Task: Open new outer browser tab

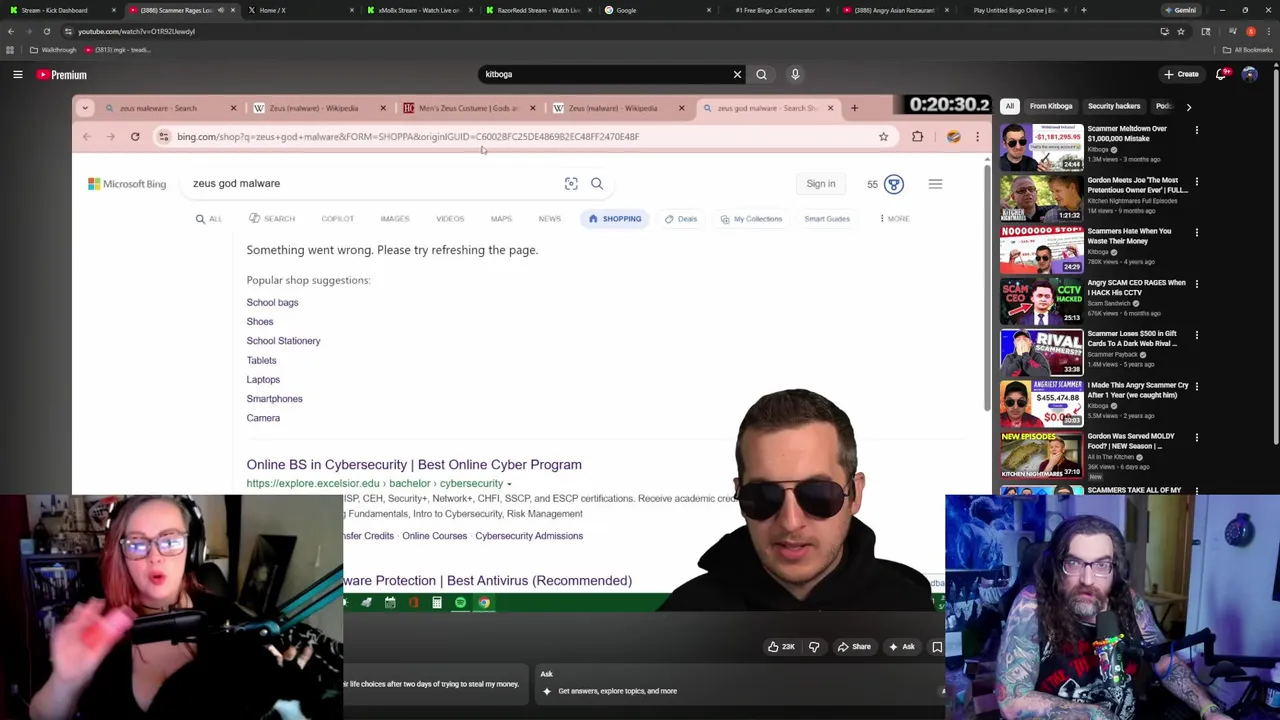Action: coord(1083,10)
